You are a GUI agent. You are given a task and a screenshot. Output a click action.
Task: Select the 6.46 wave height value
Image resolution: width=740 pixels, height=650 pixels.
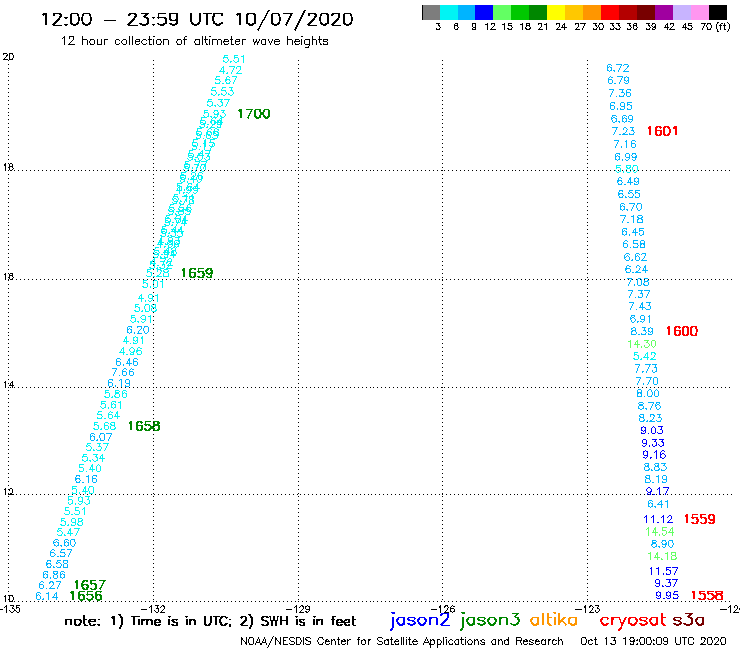[x=127, y=362]
